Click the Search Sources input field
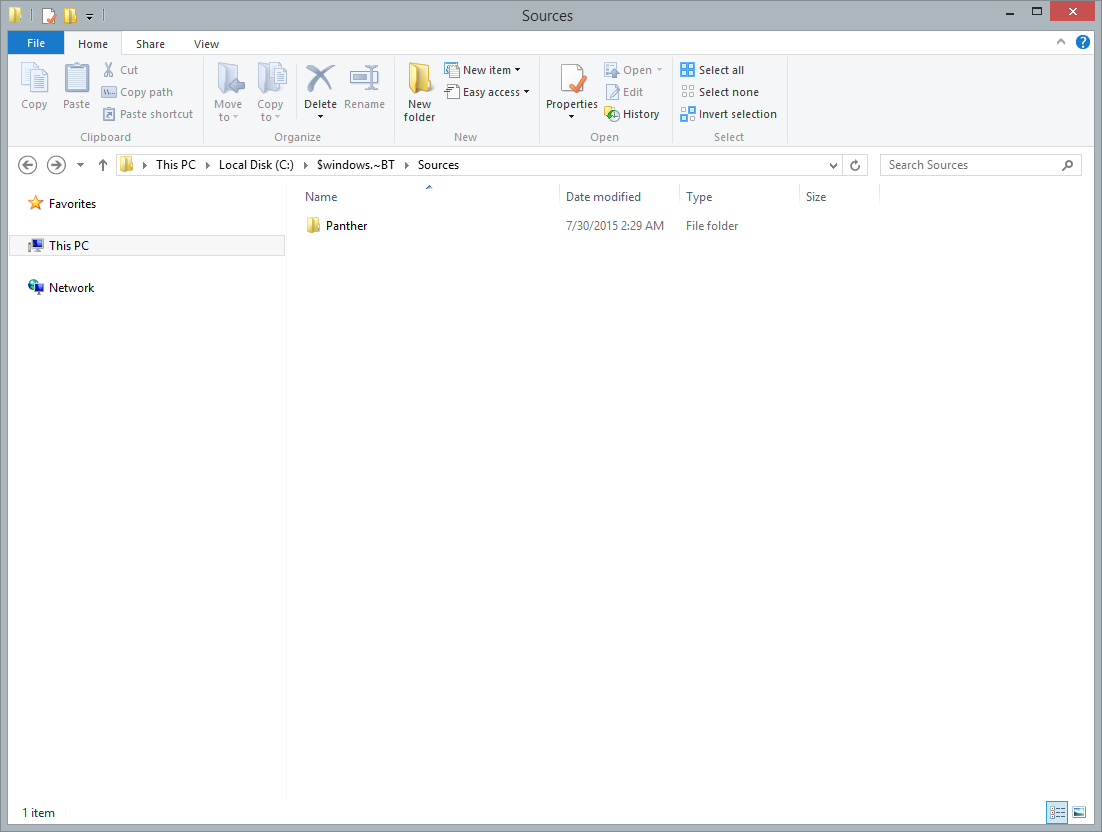The height and width of the screenshot is (832, 1102). coord(970,165)
